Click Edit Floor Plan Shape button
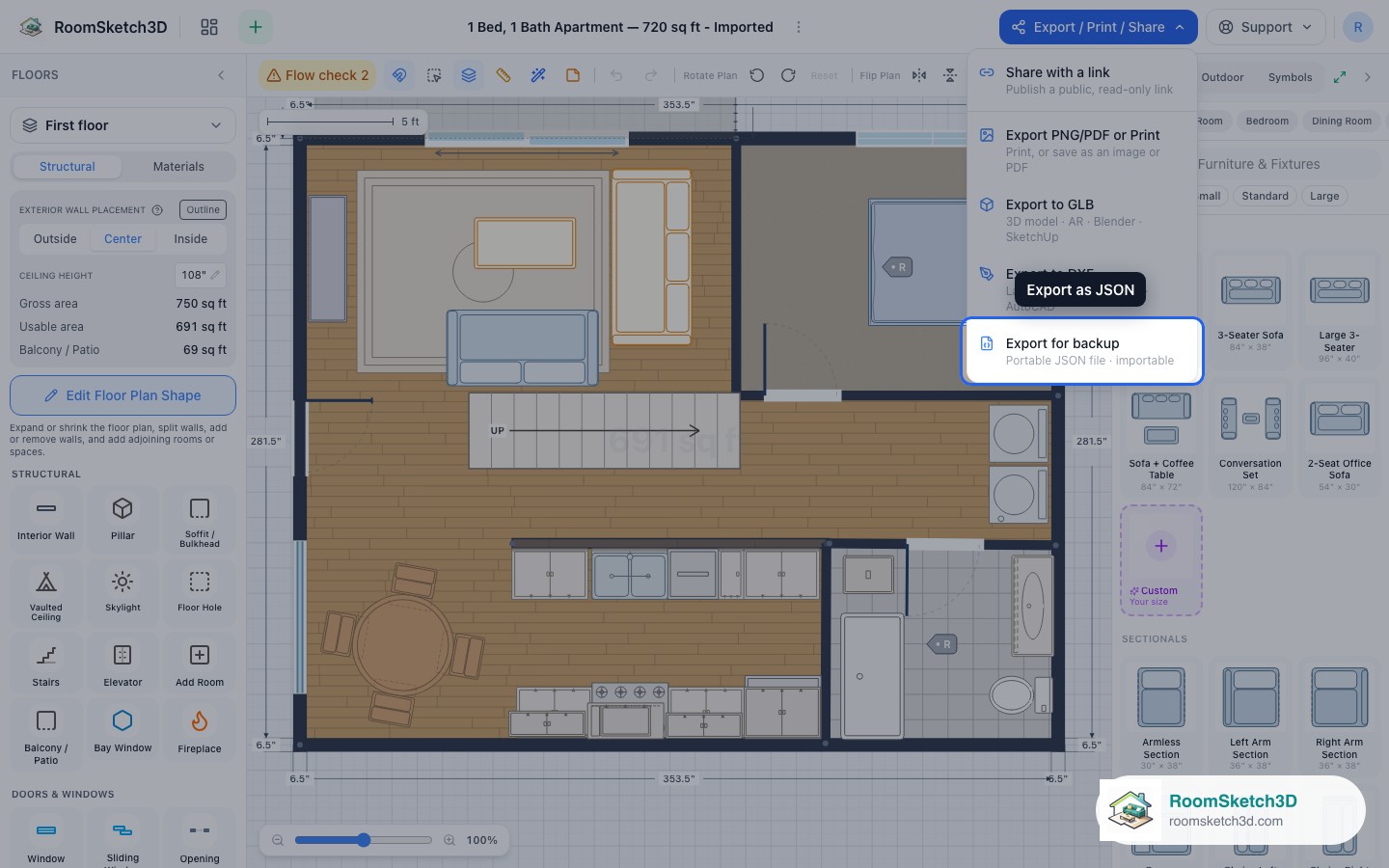 coord(123,395)
